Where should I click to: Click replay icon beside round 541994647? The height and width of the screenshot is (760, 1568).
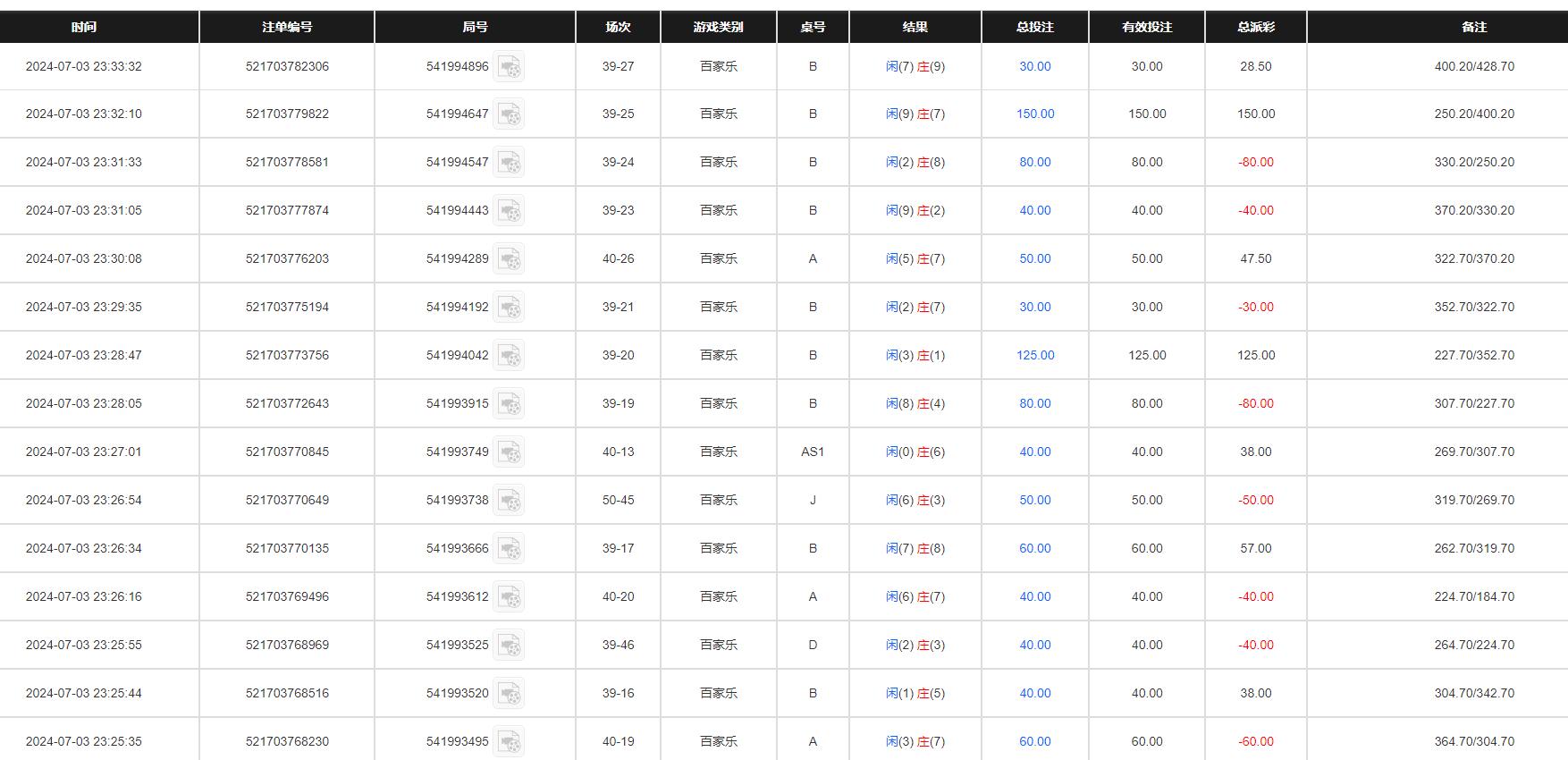(509, 114)
